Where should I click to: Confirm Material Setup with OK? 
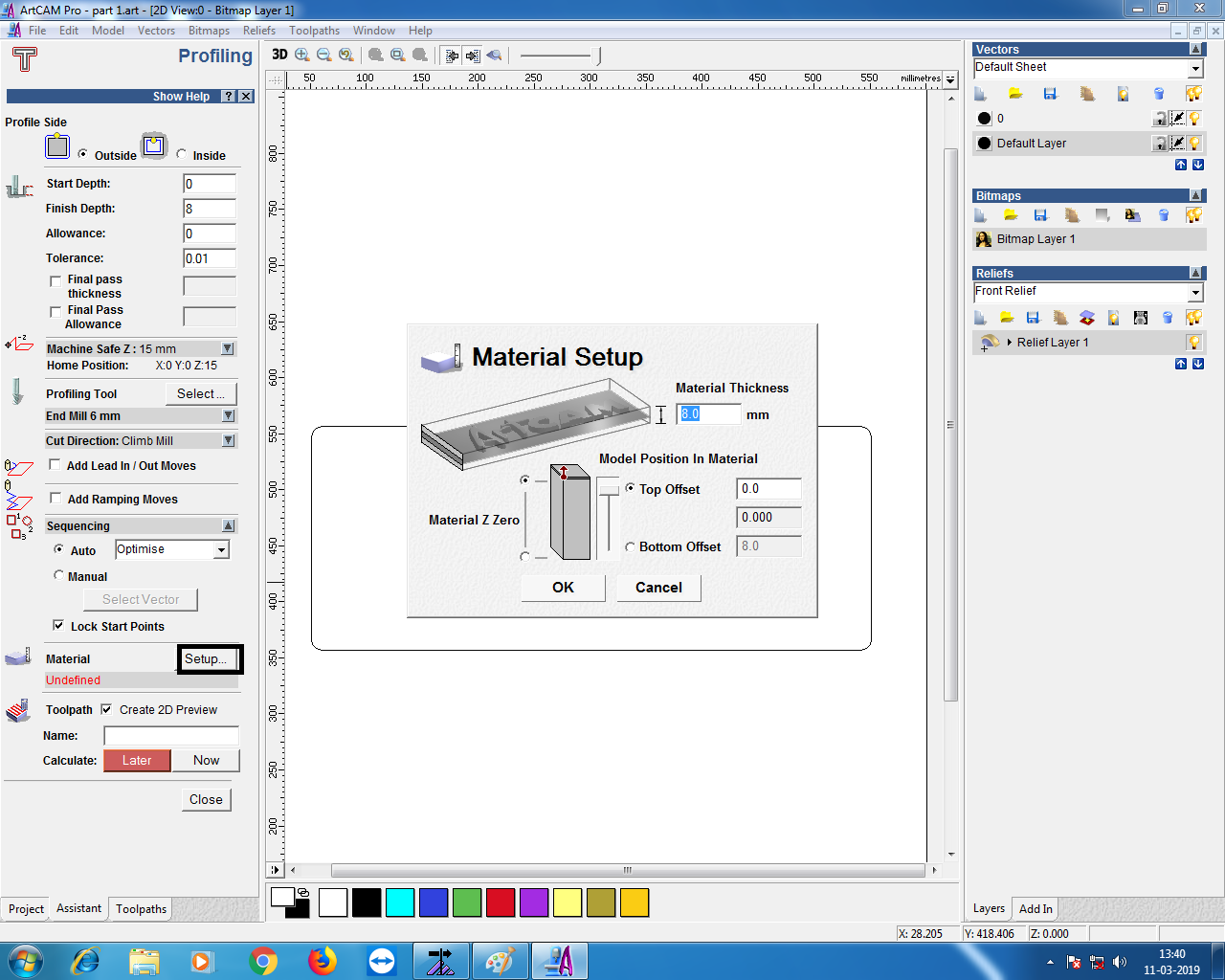pyautogui.click(x=563, y=588)
